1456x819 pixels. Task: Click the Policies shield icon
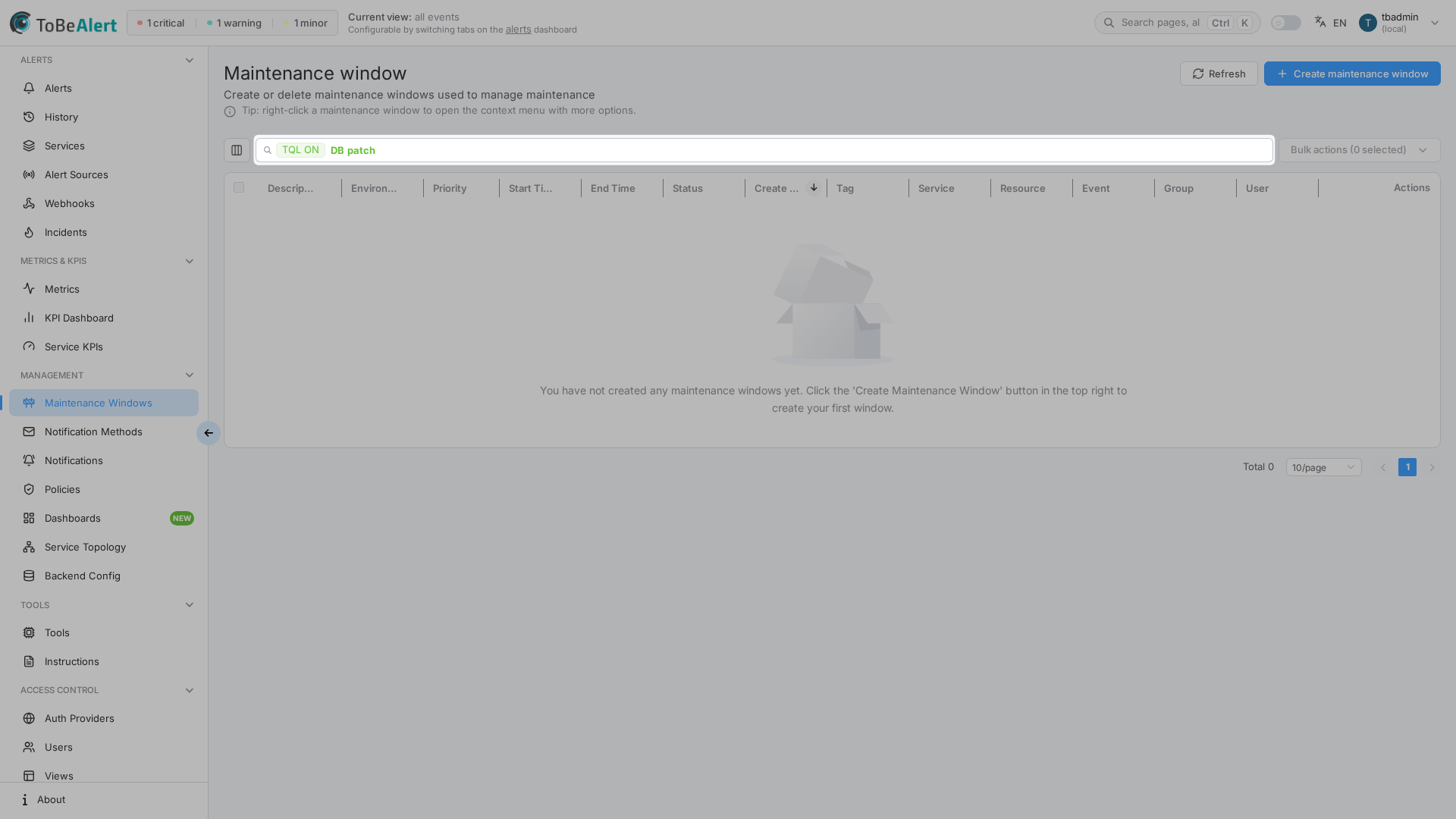29,489
